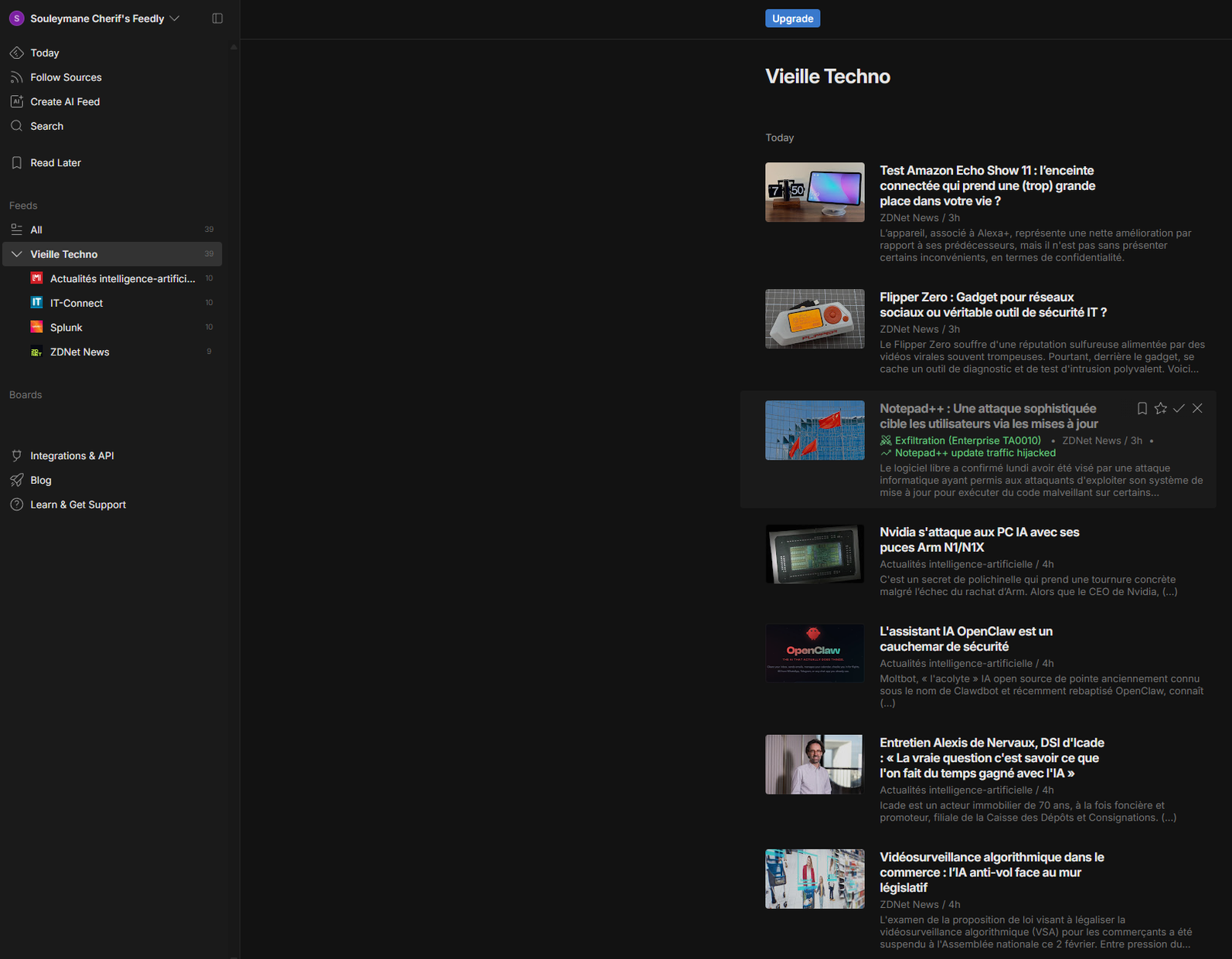Open Integrations & API plug icon

pos(16,456)
